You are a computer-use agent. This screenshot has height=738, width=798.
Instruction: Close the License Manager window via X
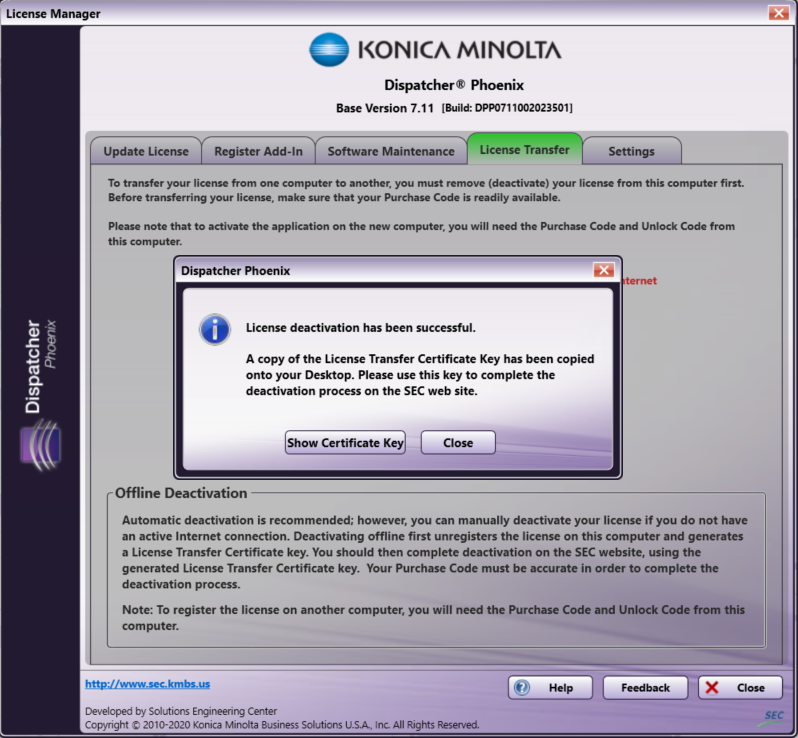(779, 13)
